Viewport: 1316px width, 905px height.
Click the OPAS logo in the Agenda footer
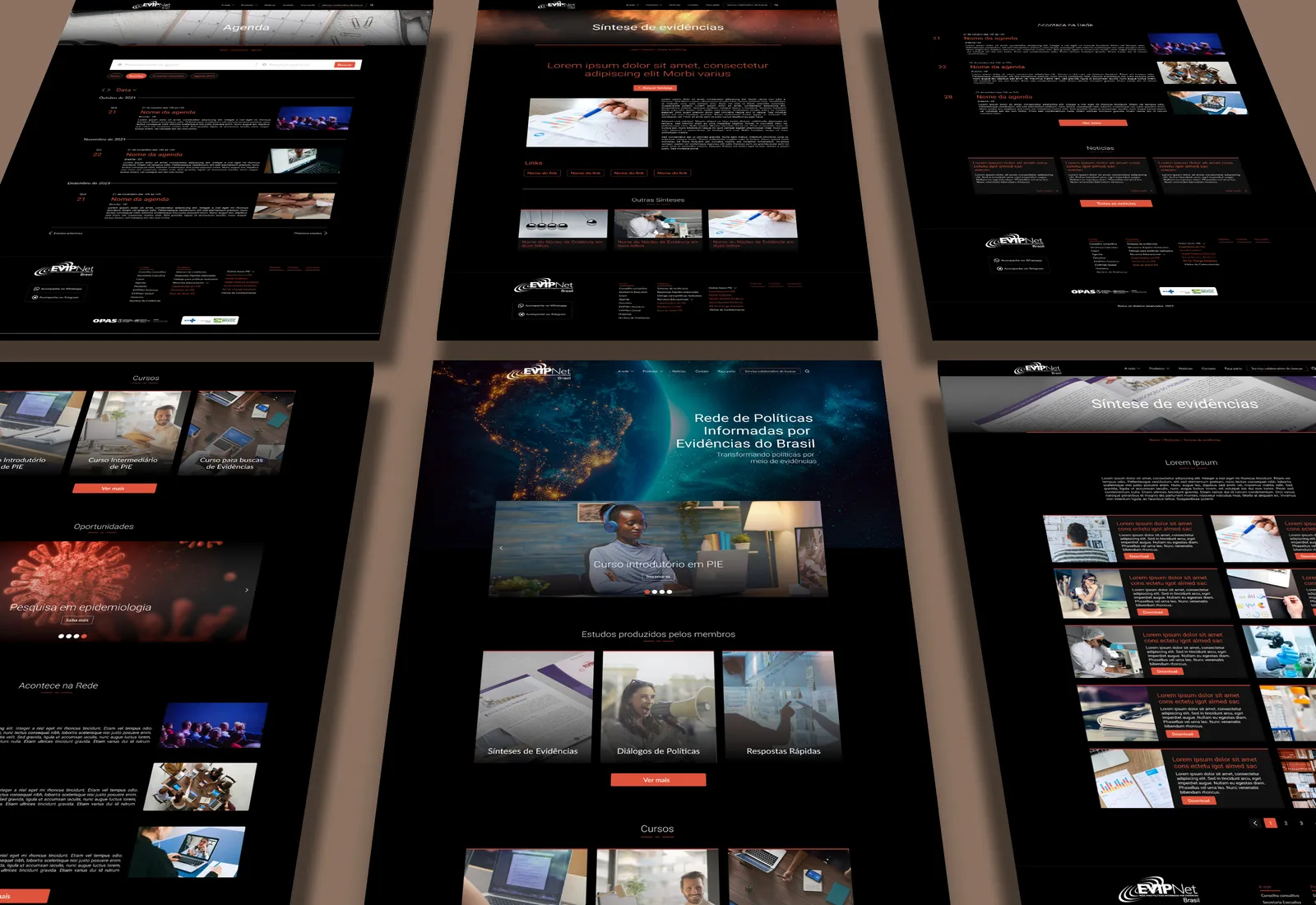131,321
